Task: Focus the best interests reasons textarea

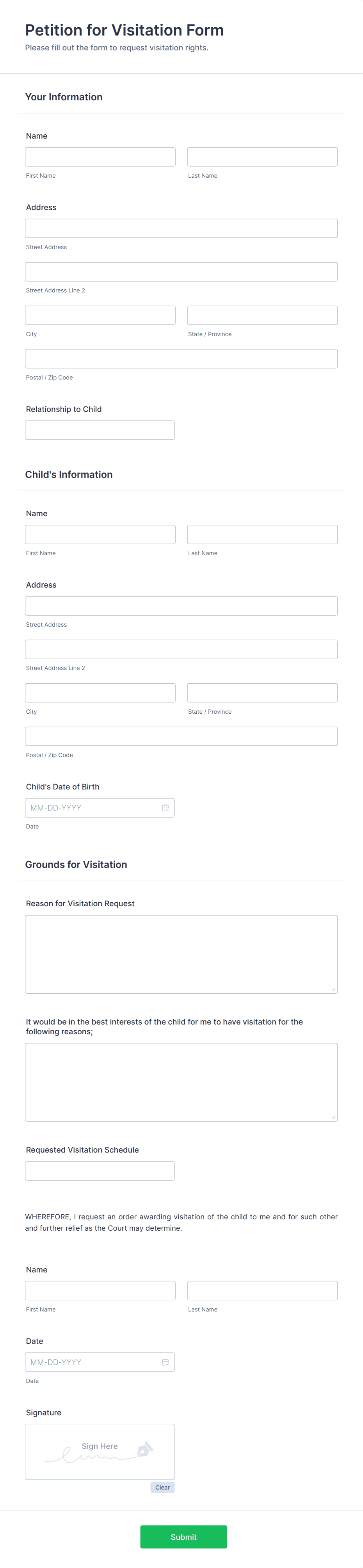Action: pos(181,1082)
